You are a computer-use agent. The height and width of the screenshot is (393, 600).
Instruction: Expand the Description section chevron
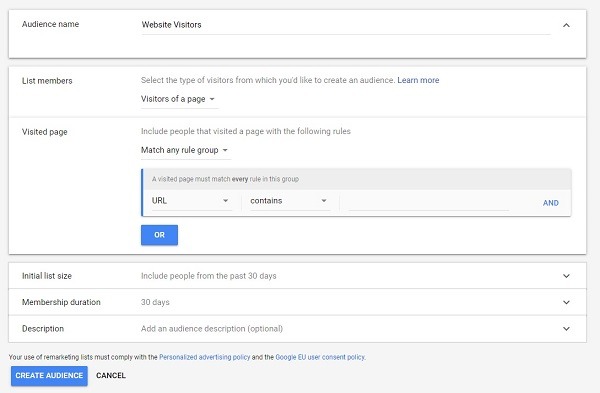click(x=566, y=329)
